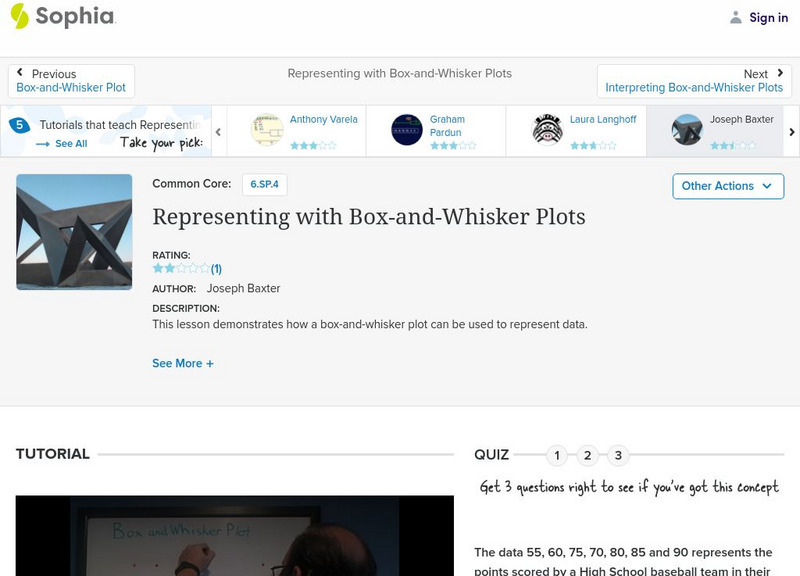The height and width of the screenshot is (576, 800).
Task: Click Joseph Baxter's profile avatar
Action: coord(686,128)
